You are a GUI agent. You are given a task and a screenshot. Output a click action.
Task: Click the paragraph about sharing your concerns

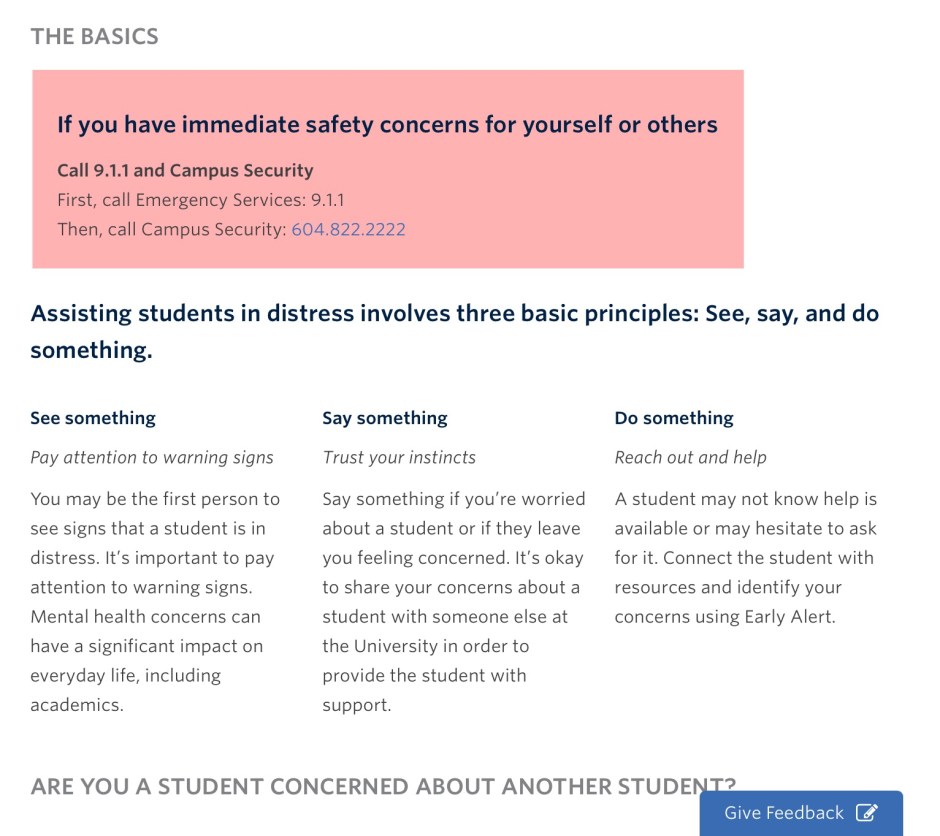click(453, 601)
